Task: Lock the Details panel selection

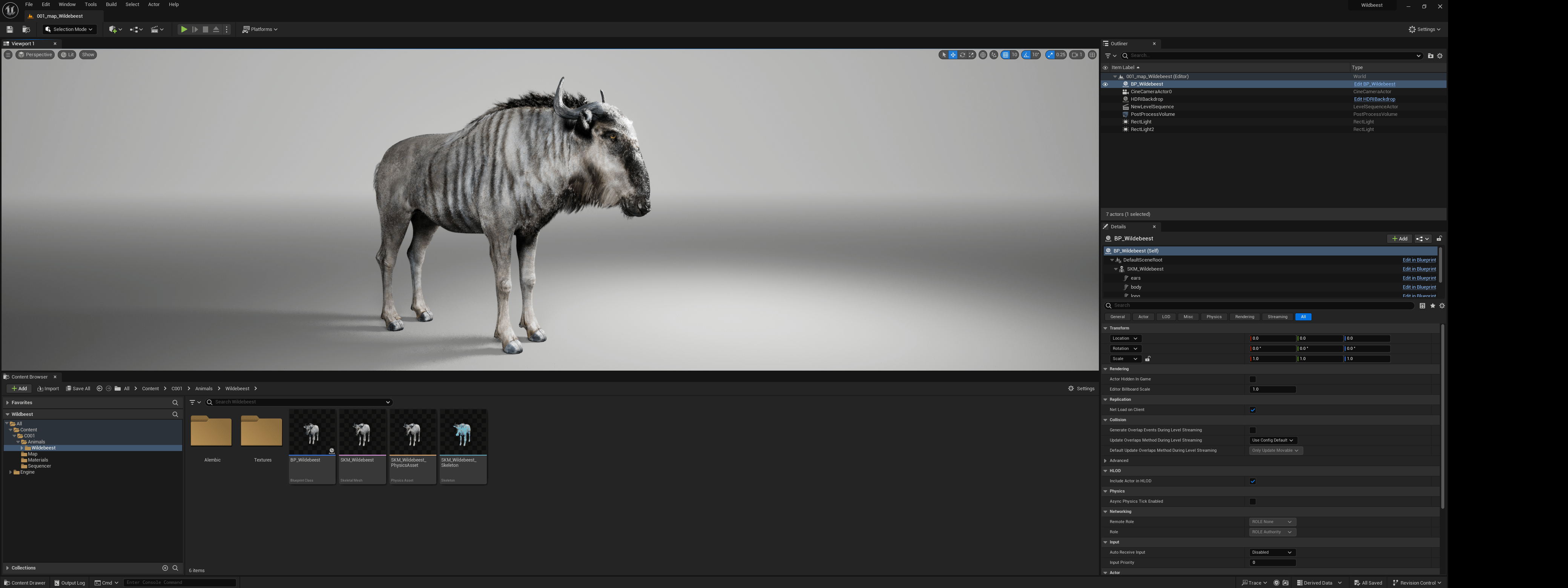Action: (1439, 239)
